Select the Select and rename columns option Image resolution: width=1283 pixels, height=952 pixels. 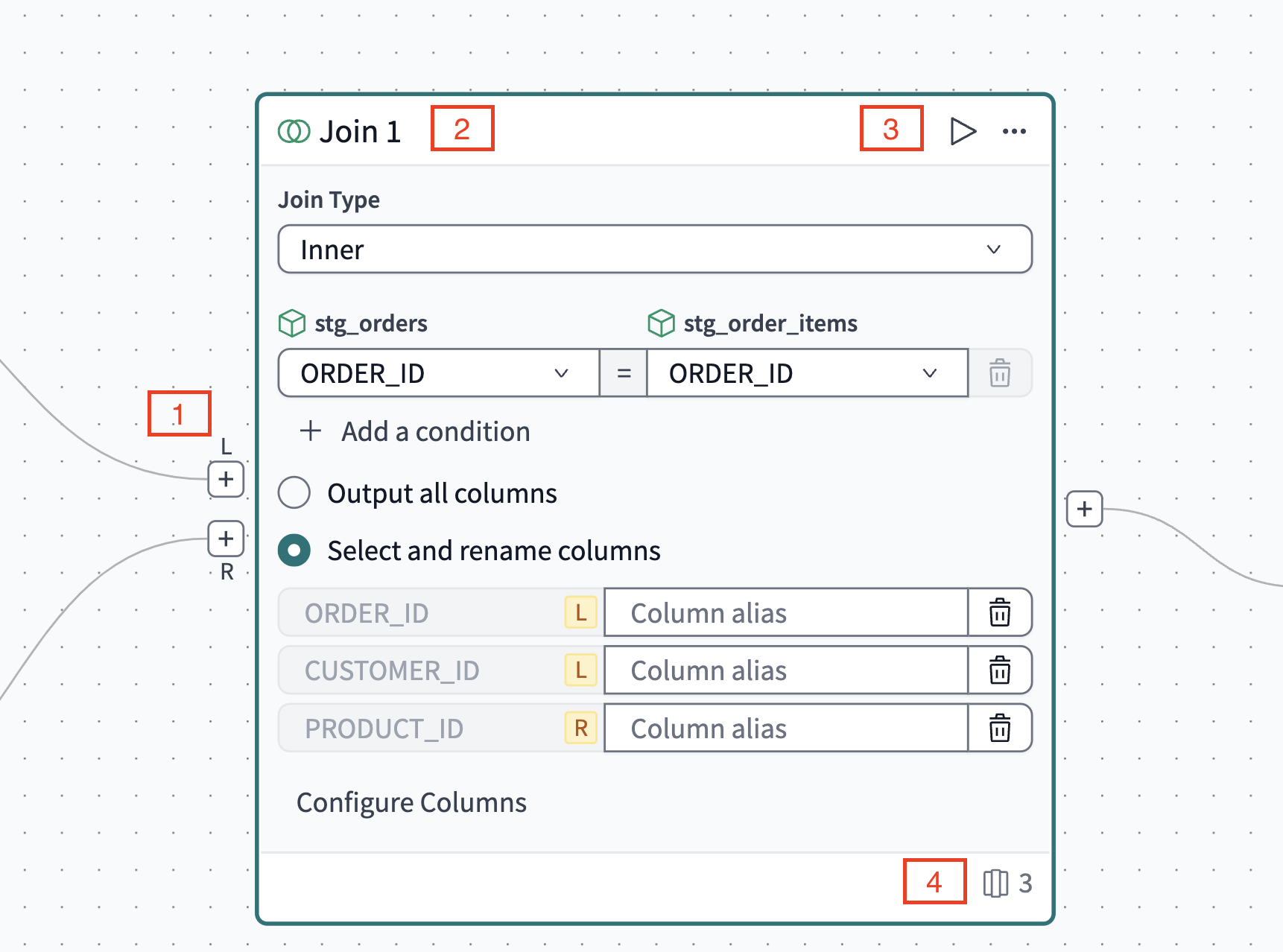(294, 550)
